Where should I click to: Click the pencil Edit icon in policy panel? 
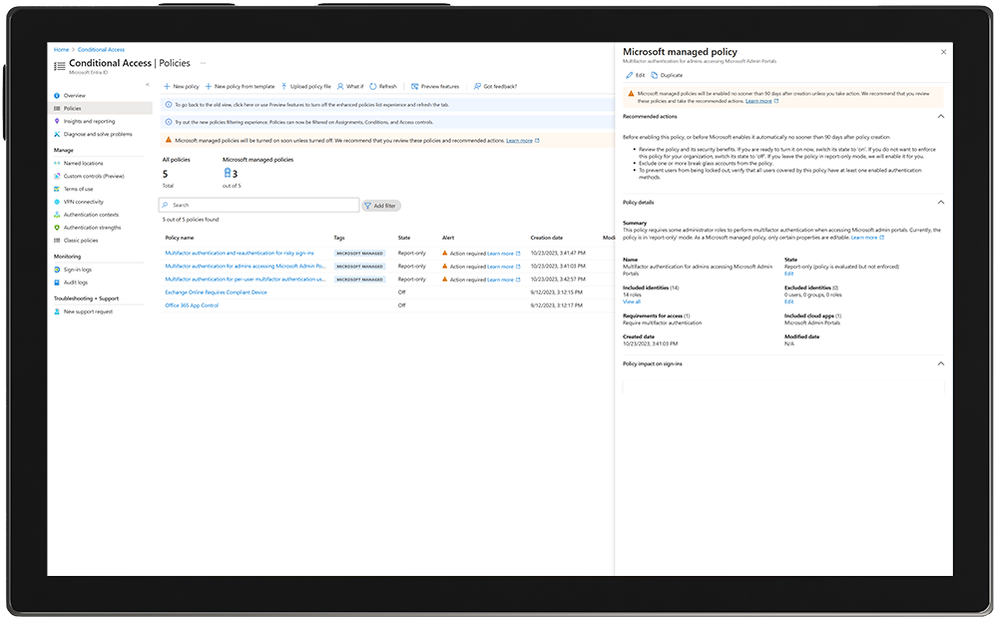tap(629, 75)
